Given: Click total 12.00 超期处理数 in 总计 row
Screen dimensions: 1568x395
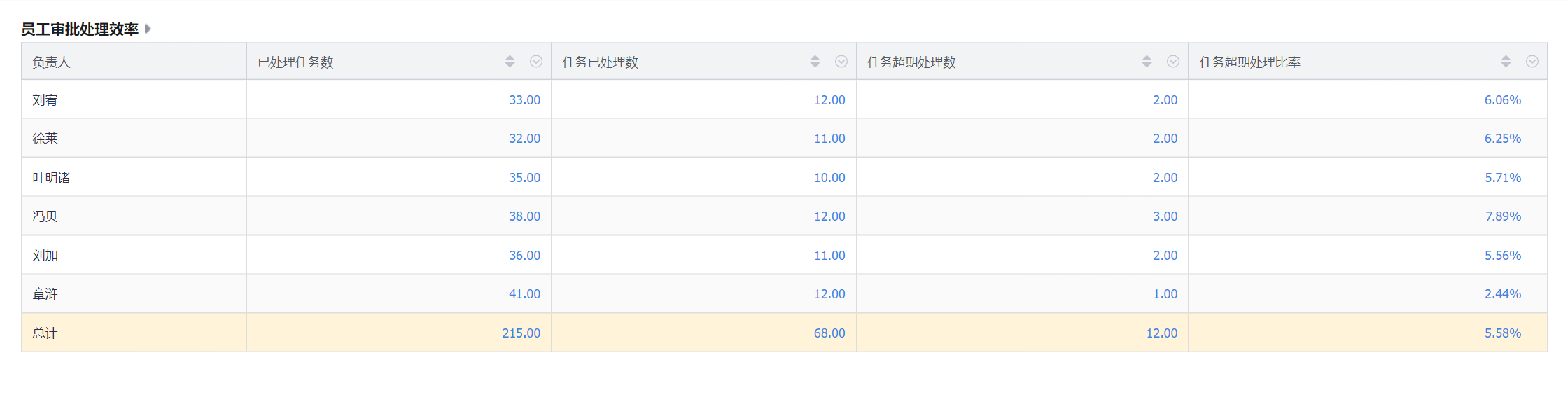Looking at the screenshot, I should pos(1162,333).
